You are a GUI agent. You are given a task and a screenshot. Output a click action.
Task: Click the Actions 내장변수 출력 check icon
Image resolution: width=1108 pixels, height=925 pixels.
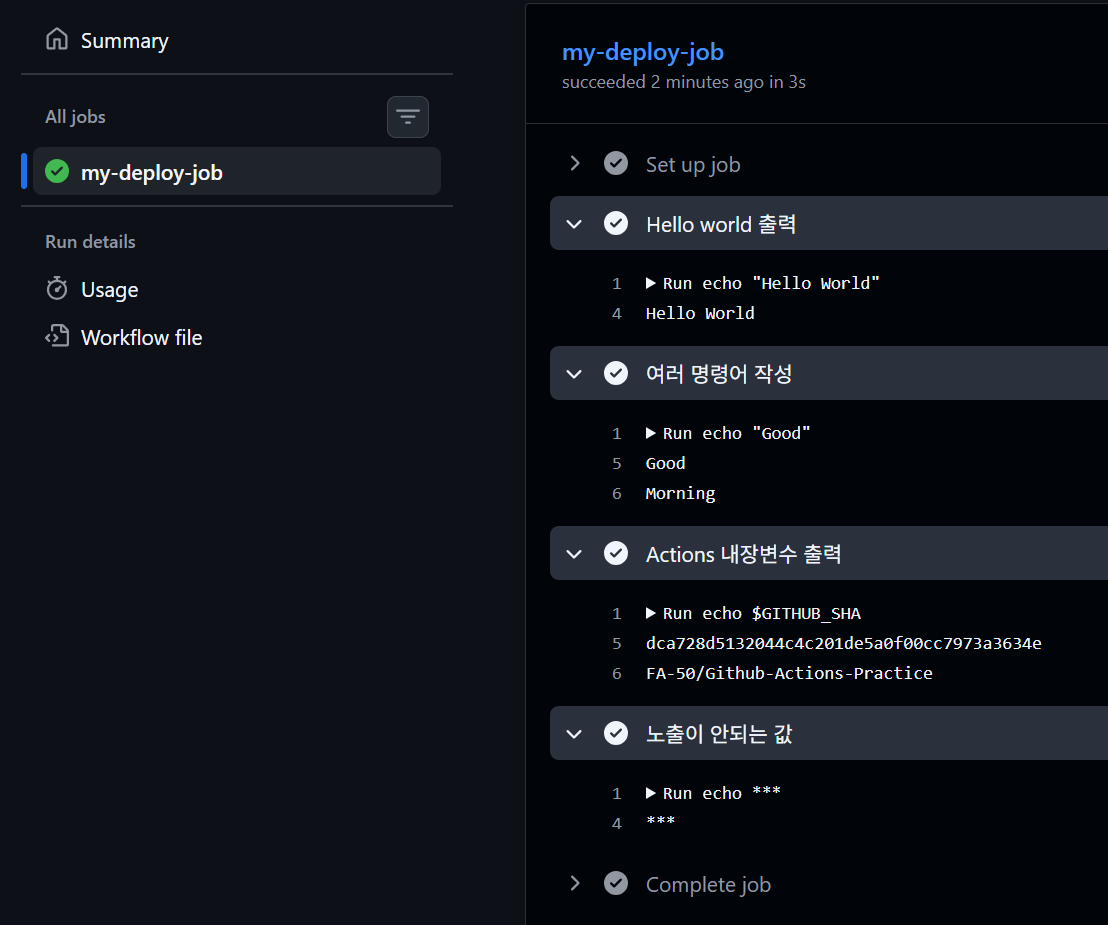pos(615,553)
